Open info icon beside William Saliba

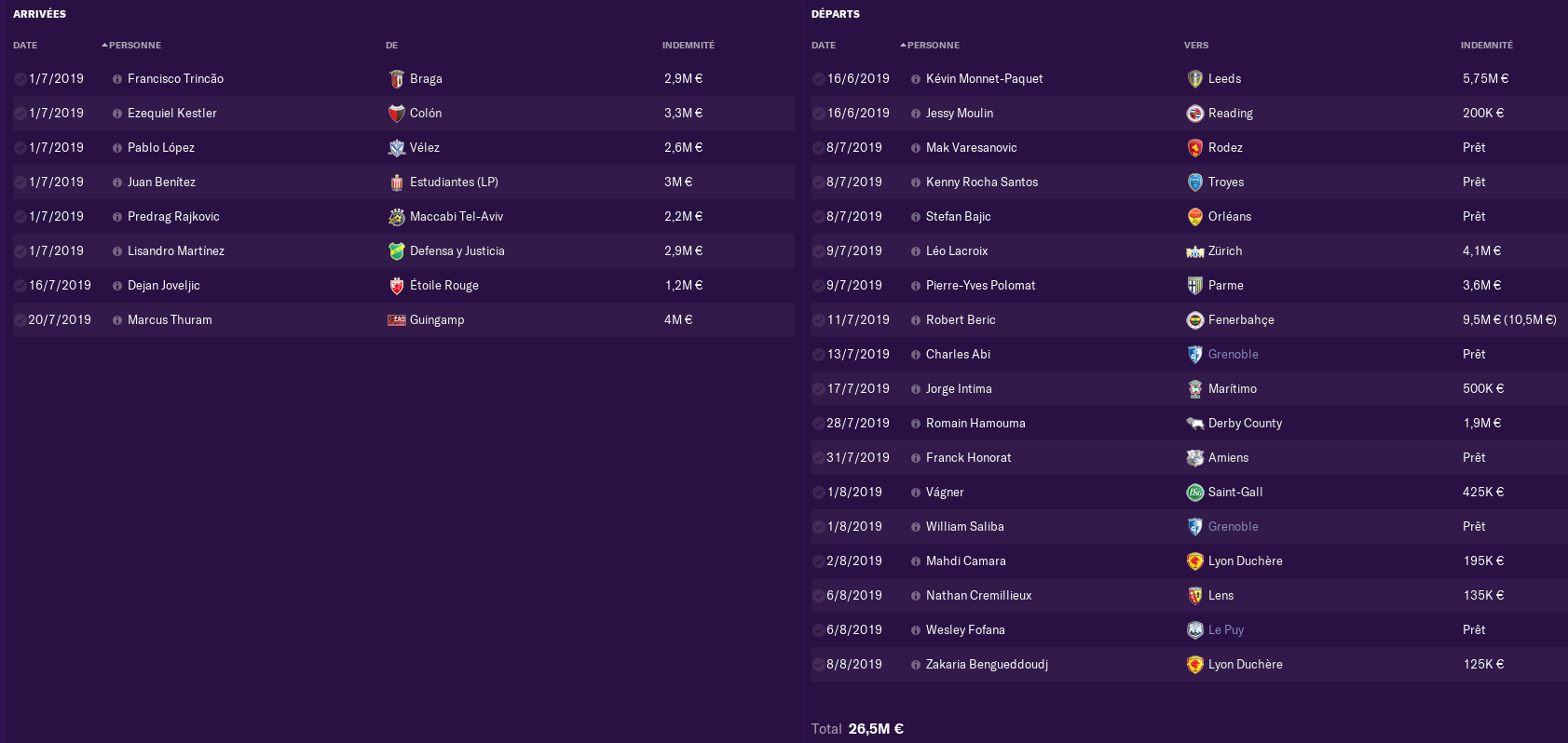pos(916,527)
